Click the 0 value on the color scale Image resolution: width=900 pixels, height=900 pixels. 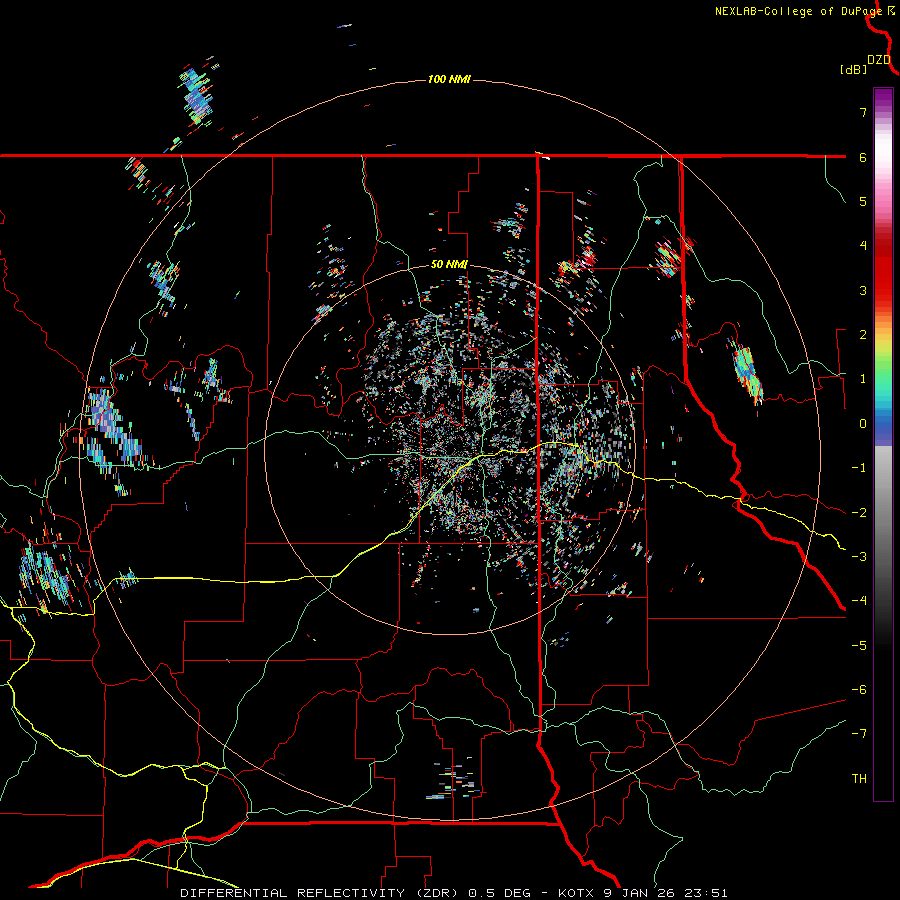point(863,424)
